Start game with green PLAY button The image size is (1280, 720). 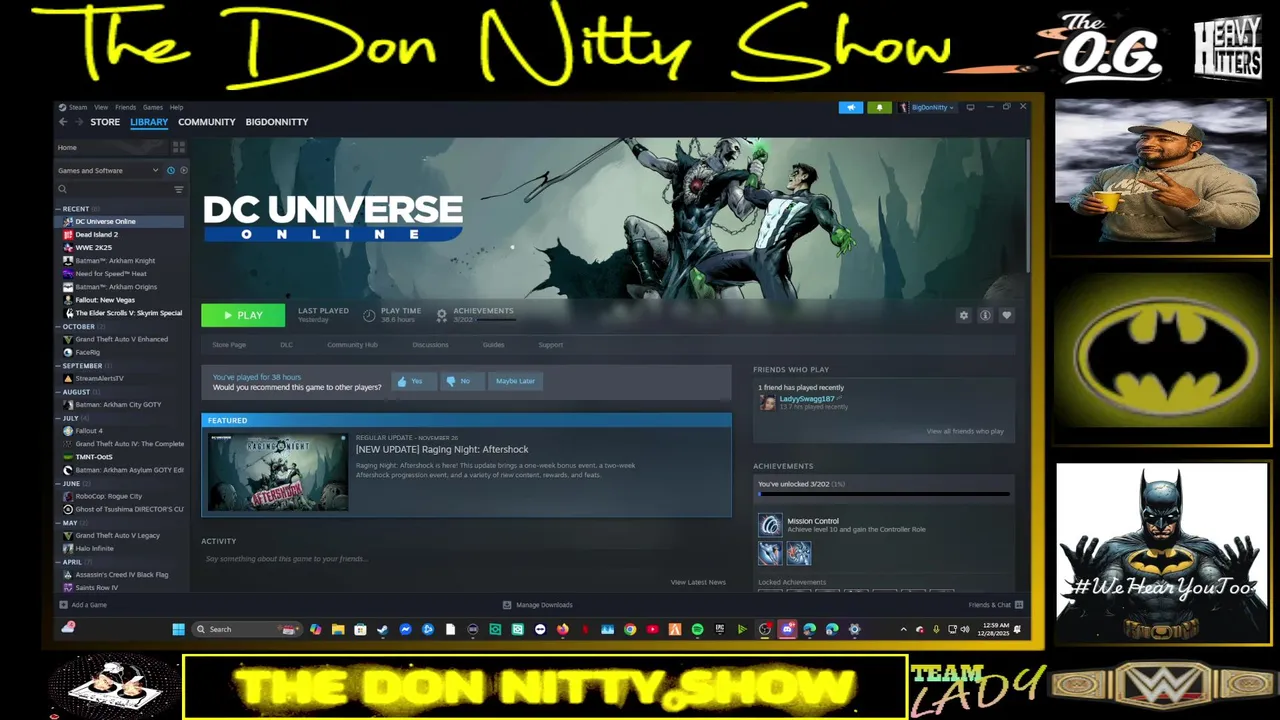243,315
